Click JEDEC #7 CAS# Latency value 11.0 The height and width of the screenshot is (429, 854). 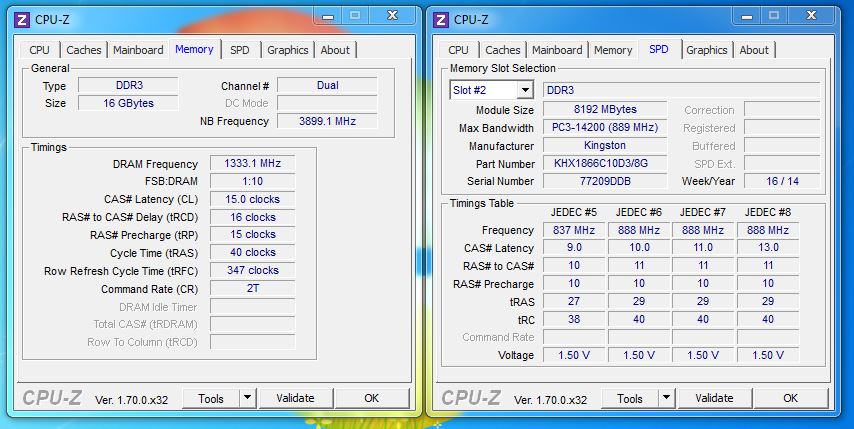[703, 248]
